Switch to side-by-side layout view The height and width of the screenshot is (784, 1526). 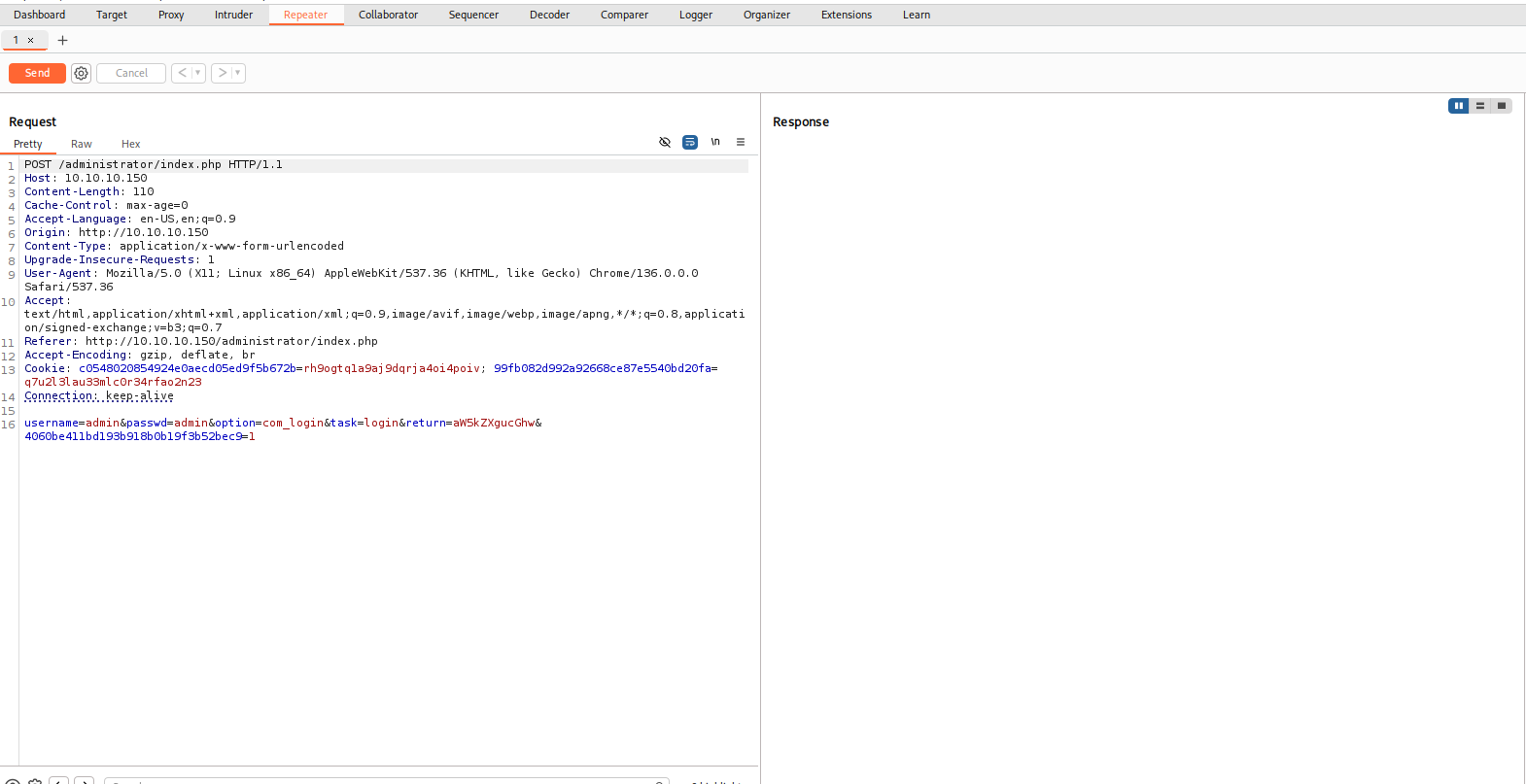pos(1458,106)
